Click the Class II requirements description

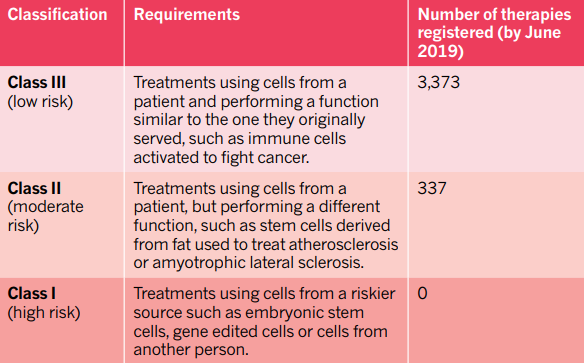pyautogui.click(x=266, y=226)
